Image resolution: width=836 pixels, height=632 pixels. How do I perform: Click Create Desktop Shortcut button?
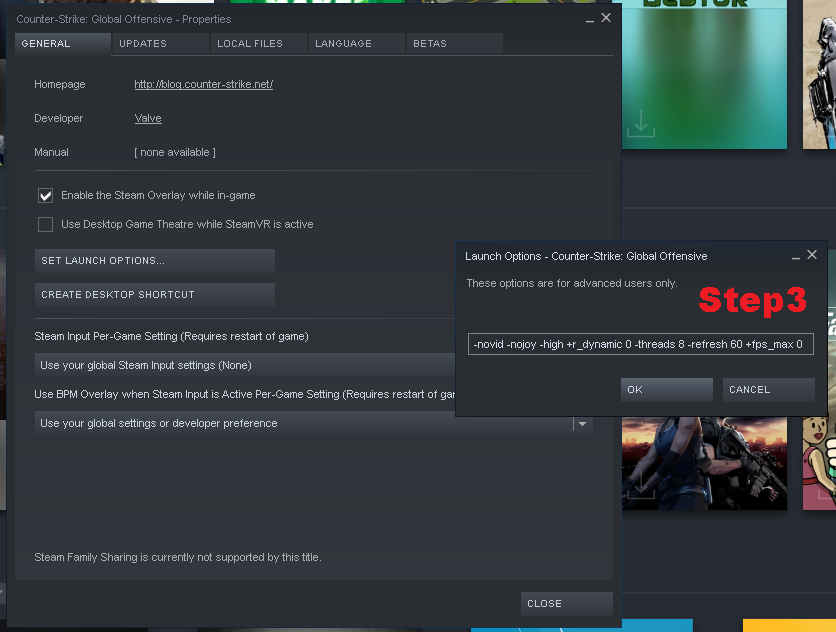pos(155,295)
